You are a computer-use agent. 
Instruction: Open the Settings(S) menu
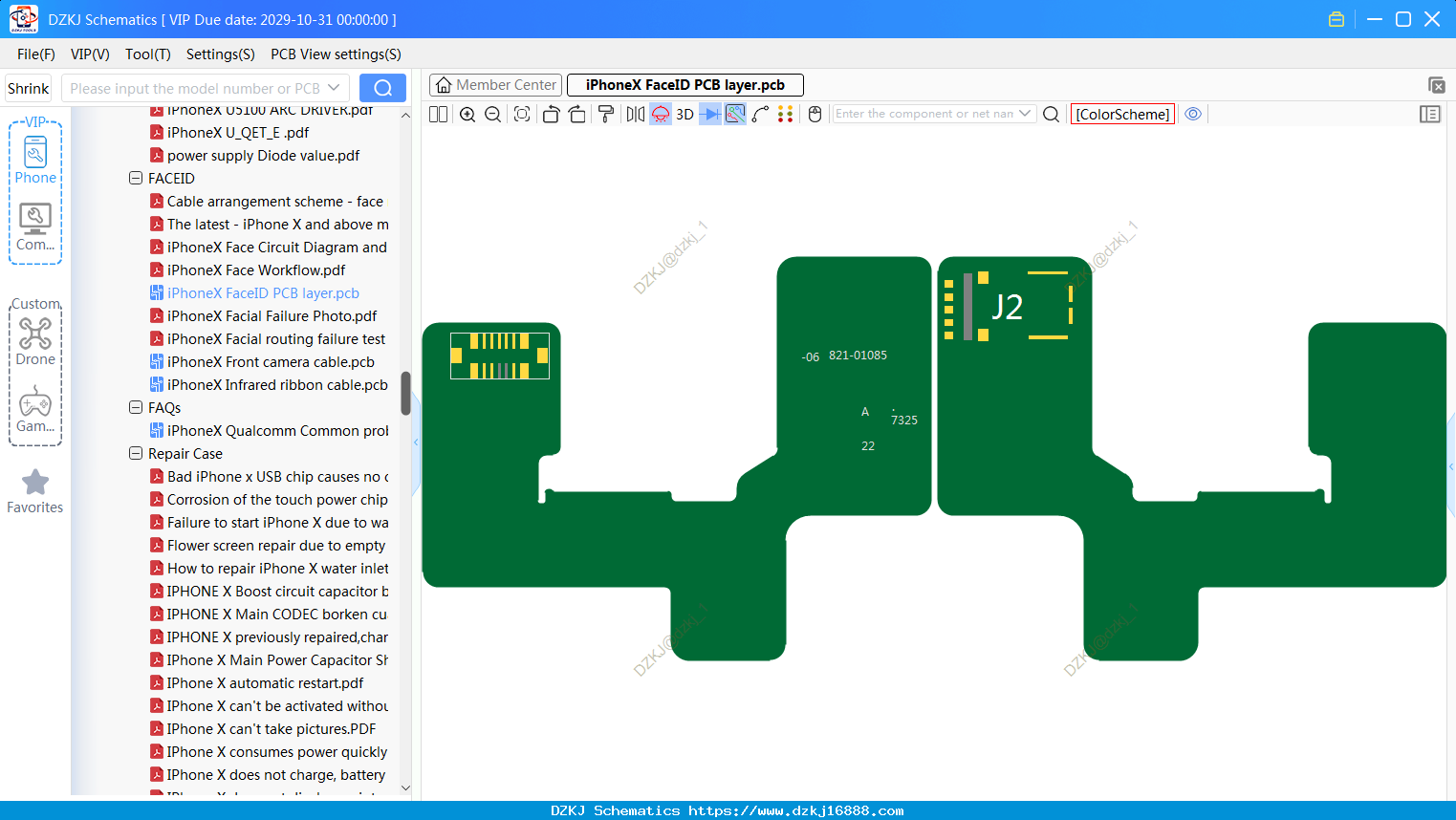[x=221, y=54]
